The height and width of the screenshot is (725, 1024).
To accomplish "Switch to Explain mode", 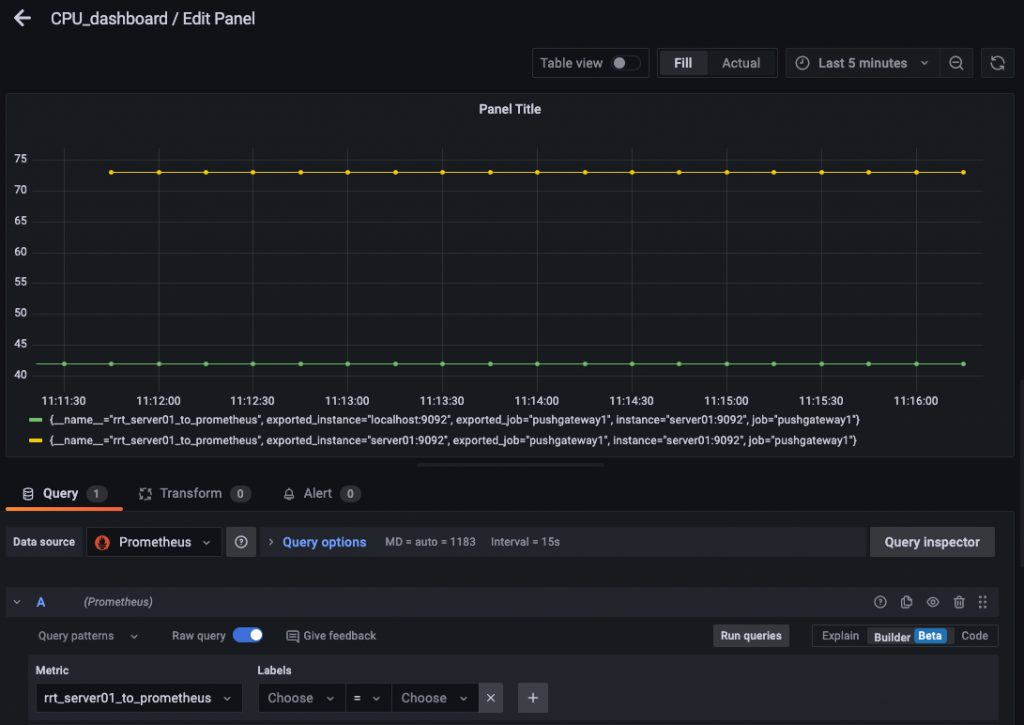I will pos(840,636).
